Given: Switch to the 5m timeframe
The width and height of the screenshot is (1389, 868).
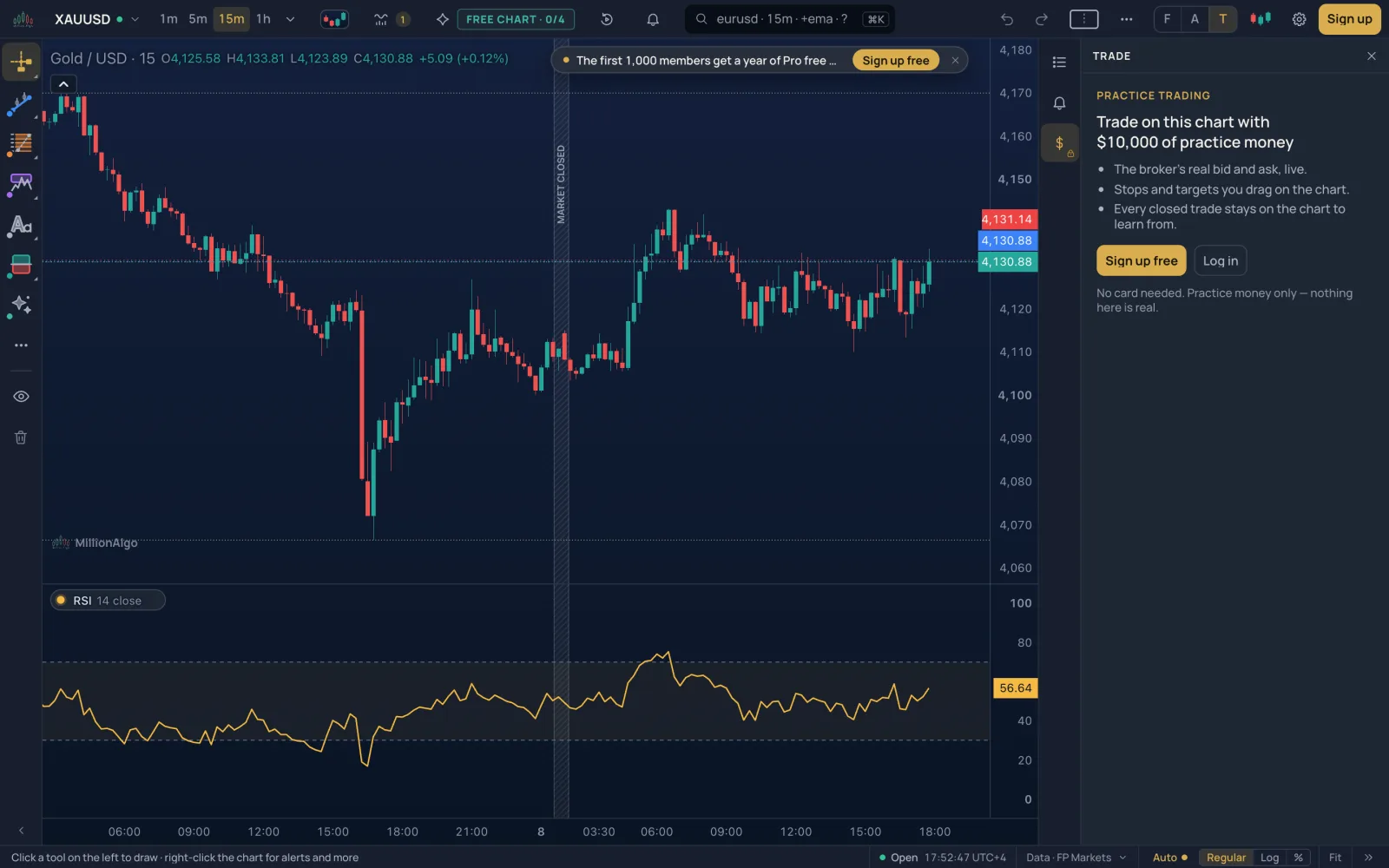Looking at the screenshot, I should pyautogui.click(x=198, y=19).
